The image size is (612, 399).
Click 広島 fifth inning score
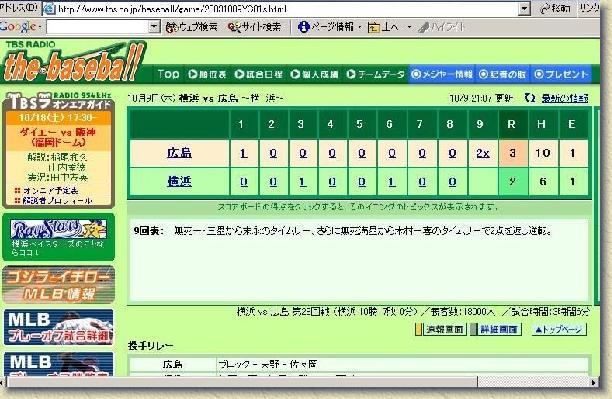click(x=362, y=153)
